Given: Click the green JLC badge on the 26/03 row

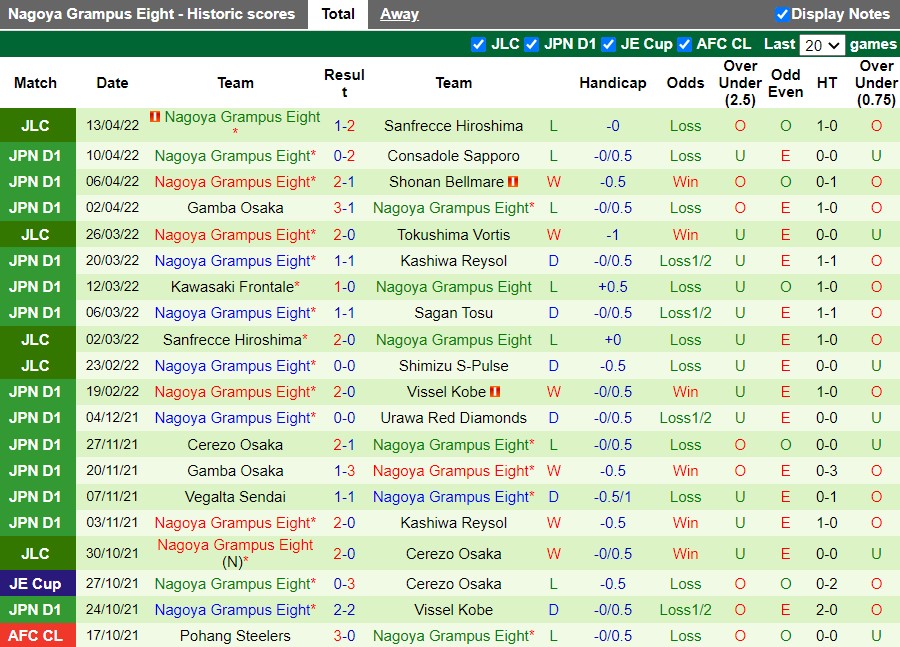Looking at the screenshot, I should [x=38, y=234].
